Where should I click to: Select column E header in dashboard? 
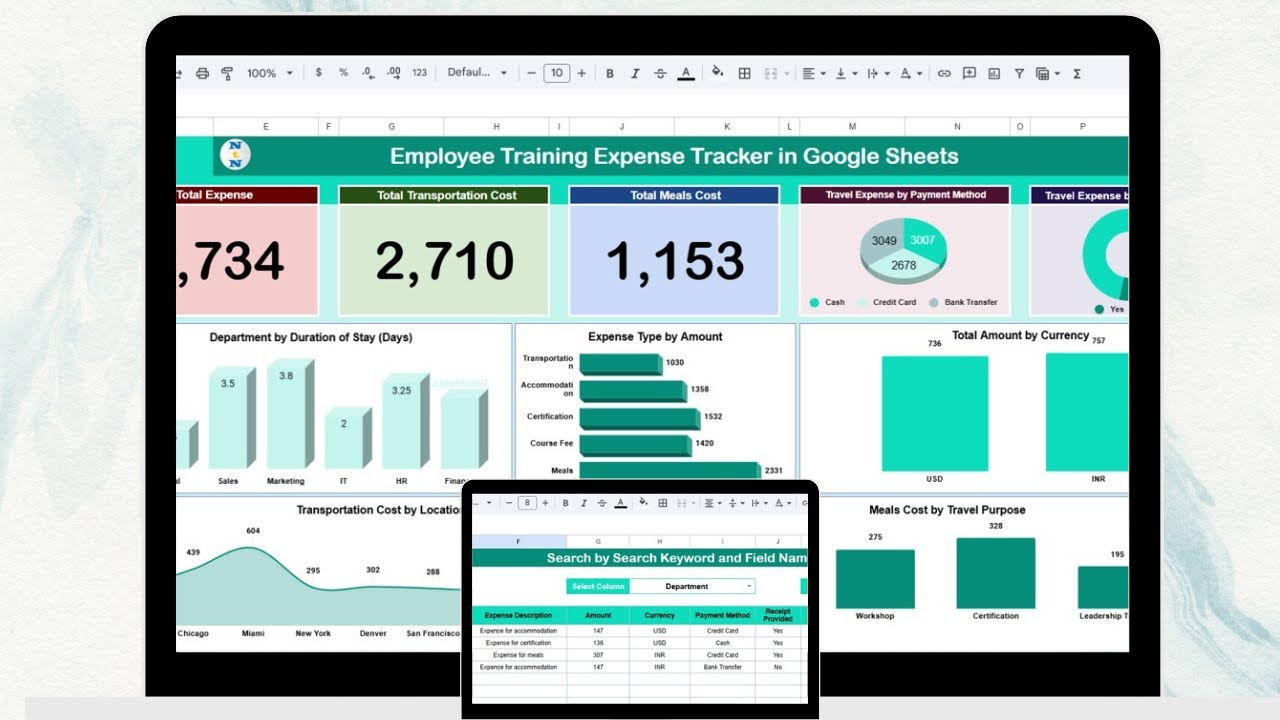[x=265, y=126]
